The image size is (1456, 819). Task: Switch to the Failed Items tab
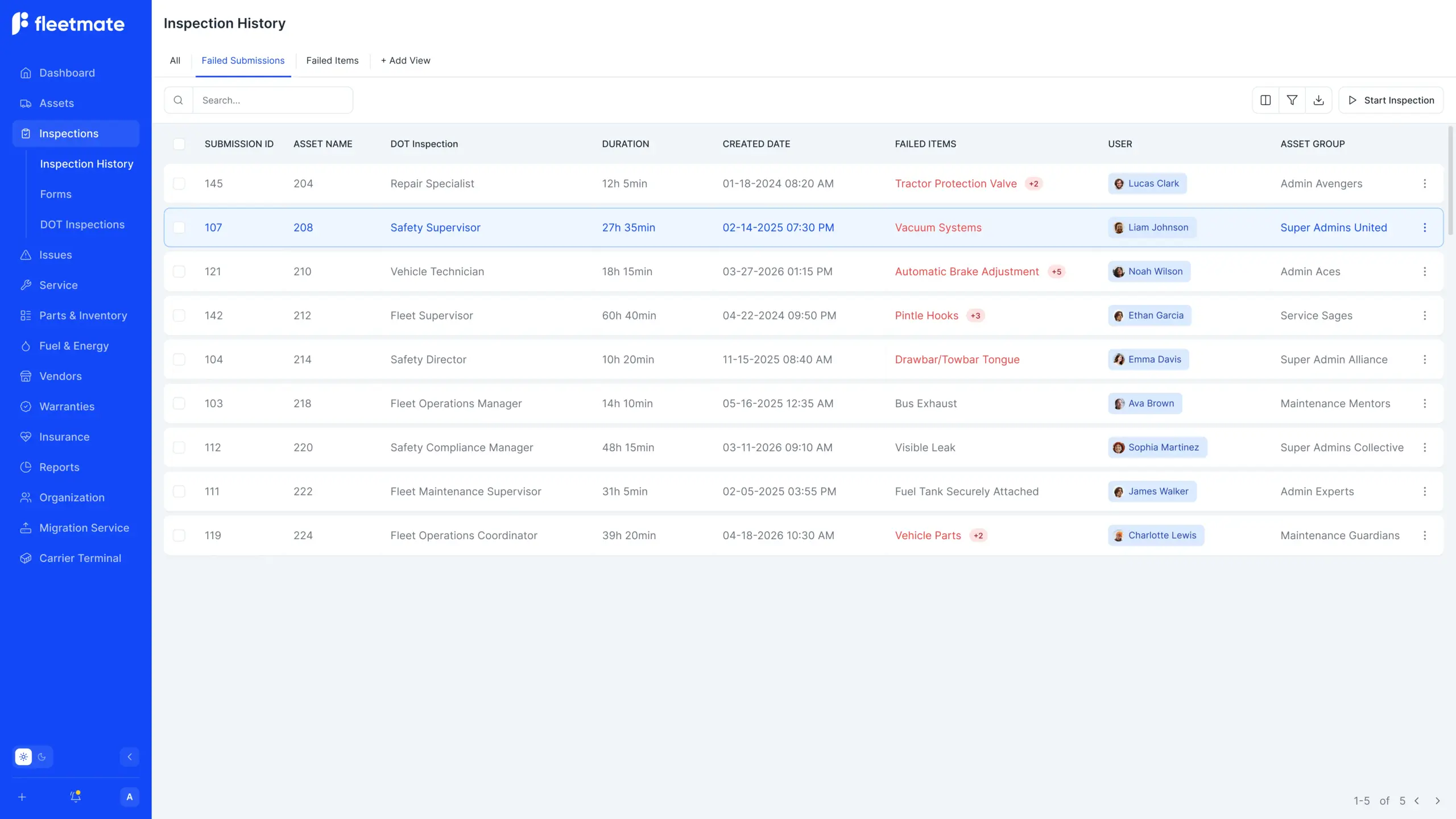pos(332,60)
